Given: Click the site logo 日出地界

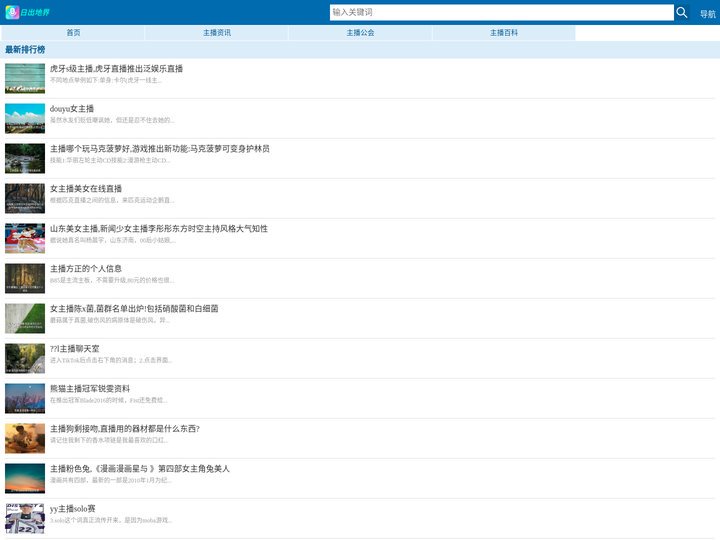Looking at the screenshot, I should click(28, 12).
